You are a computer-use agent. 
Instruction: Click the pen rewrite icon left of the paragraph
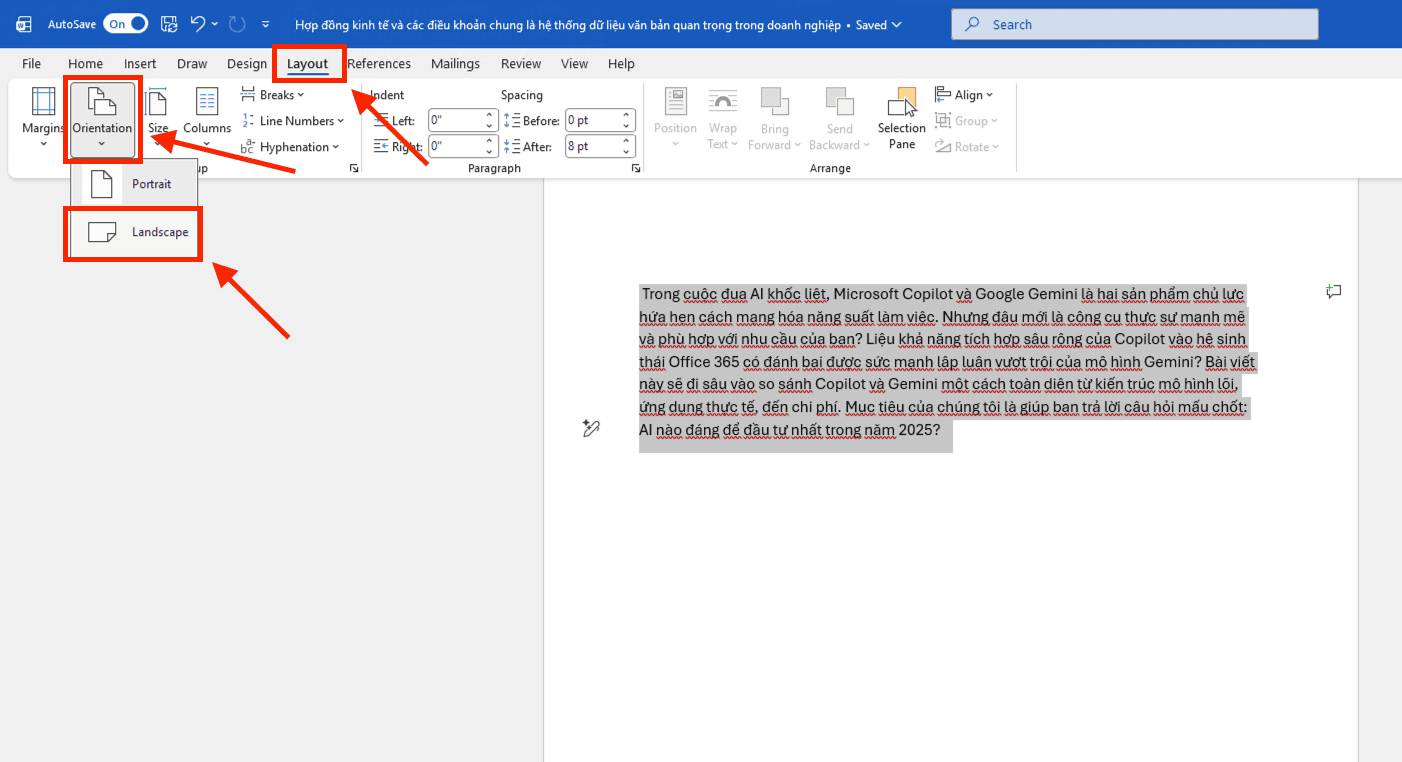click(591, 428)
